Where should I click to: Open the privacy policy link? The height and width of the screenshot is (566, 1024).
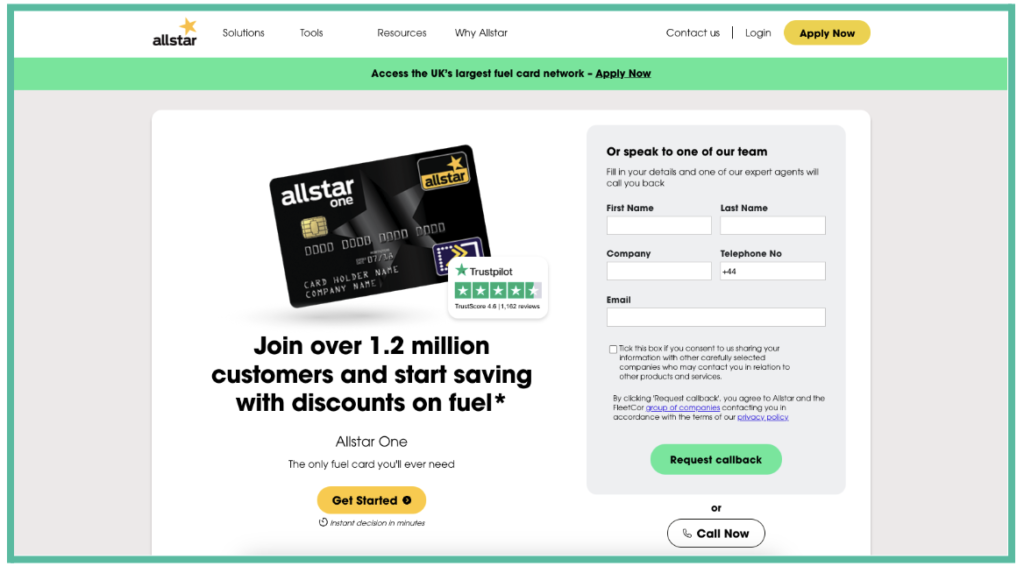click(x=763, y=417)
